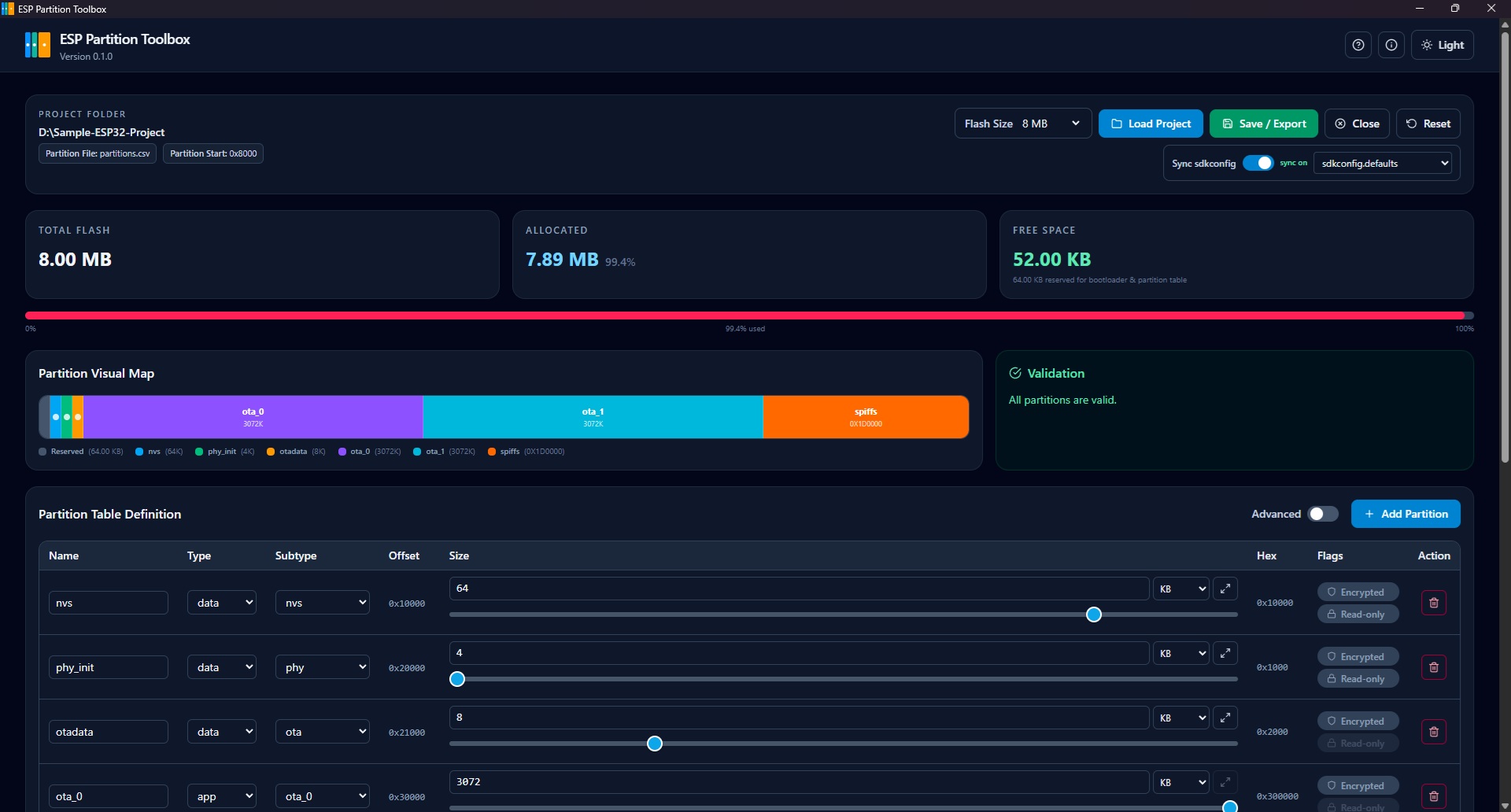Open Subtype dropdown showing phy

323,667
